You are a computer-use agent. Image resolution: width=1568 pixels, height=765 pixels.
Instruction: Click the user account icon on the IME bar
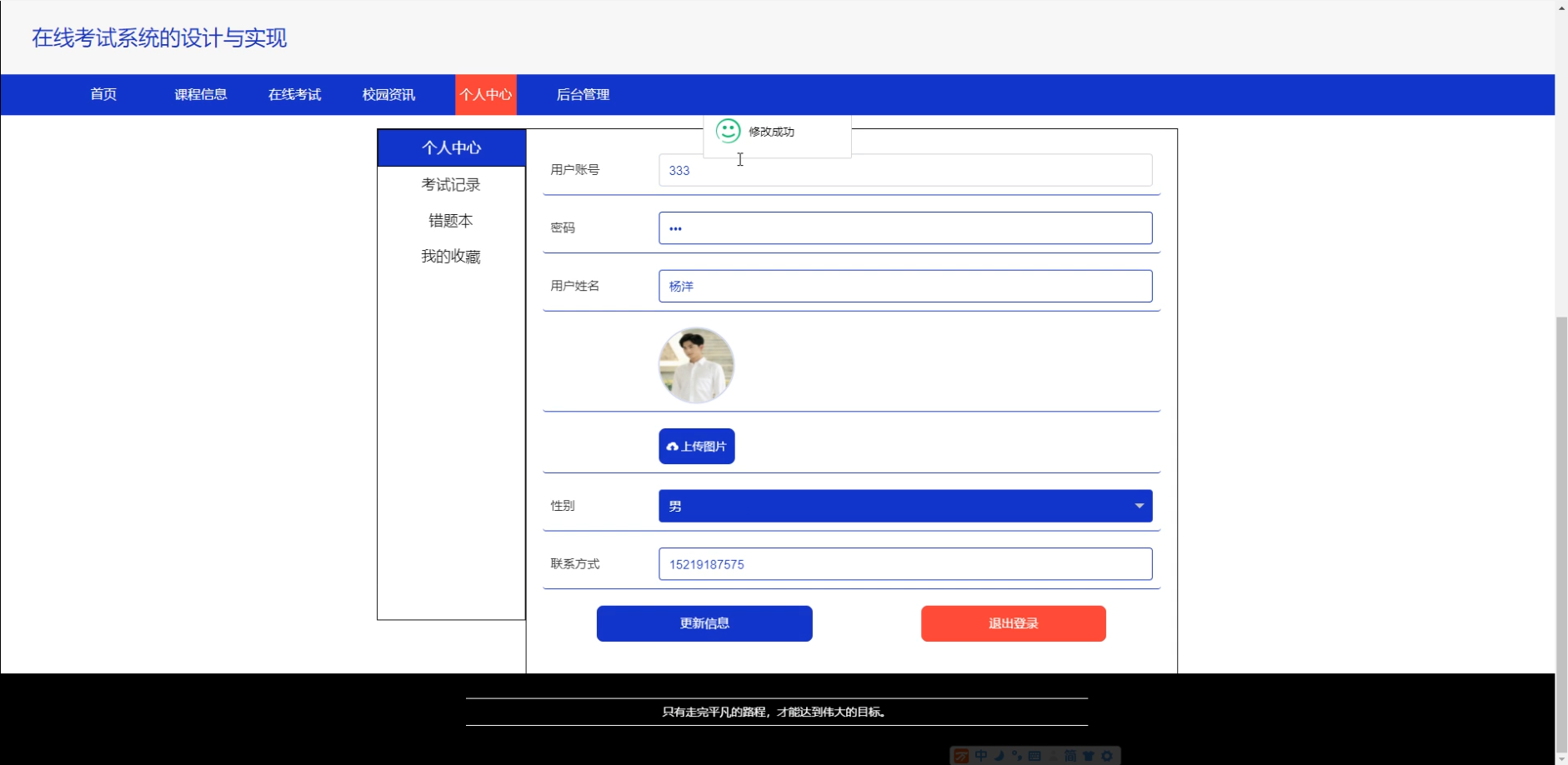[x=1052, y=755]
